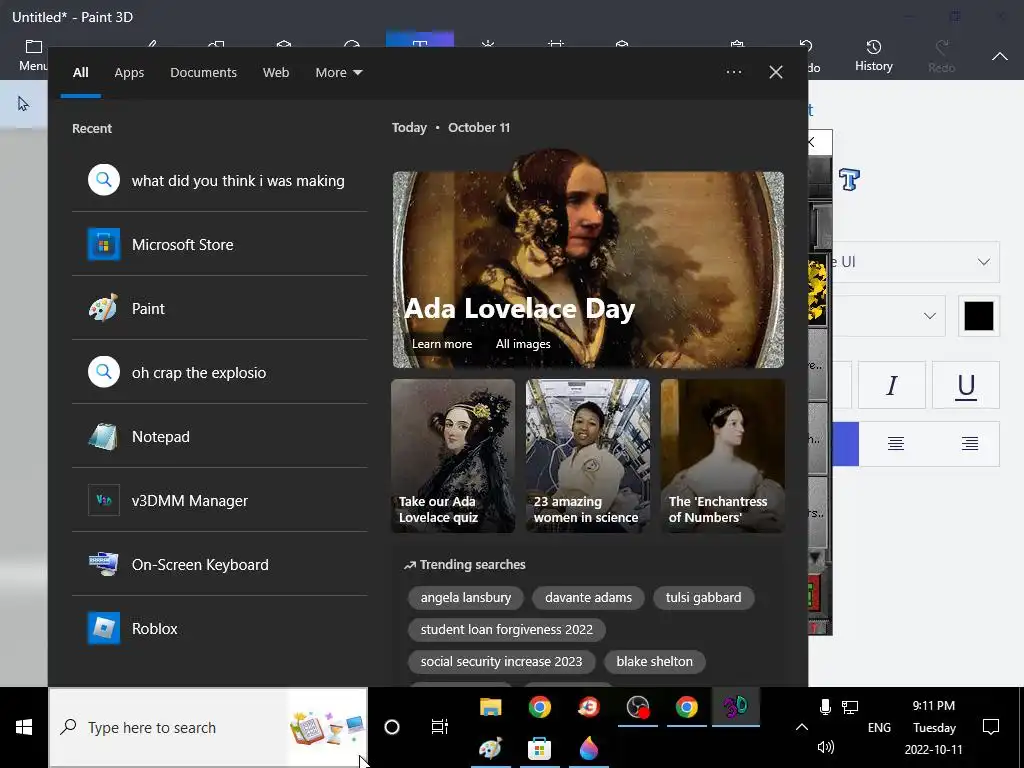Search student loan forgiveness 2022 chip
Screen dimensions: 1024x768
tap(507, 630)
